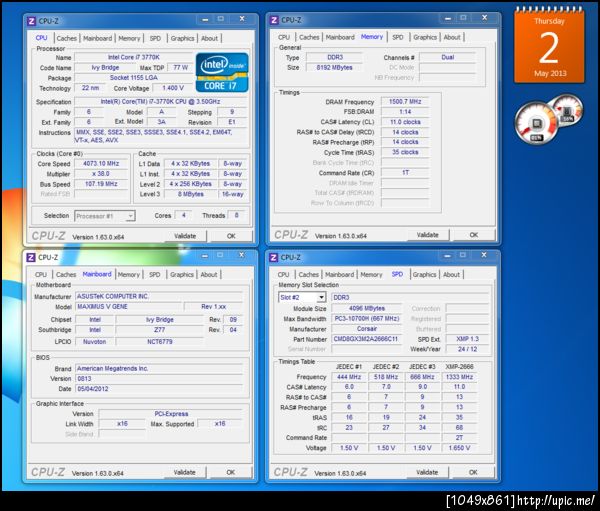Screen dimensions: 600x511
Task: Click the Specification field with i7-3770K CPU @ 3.50GHz
Action: (x=160, y=102)
